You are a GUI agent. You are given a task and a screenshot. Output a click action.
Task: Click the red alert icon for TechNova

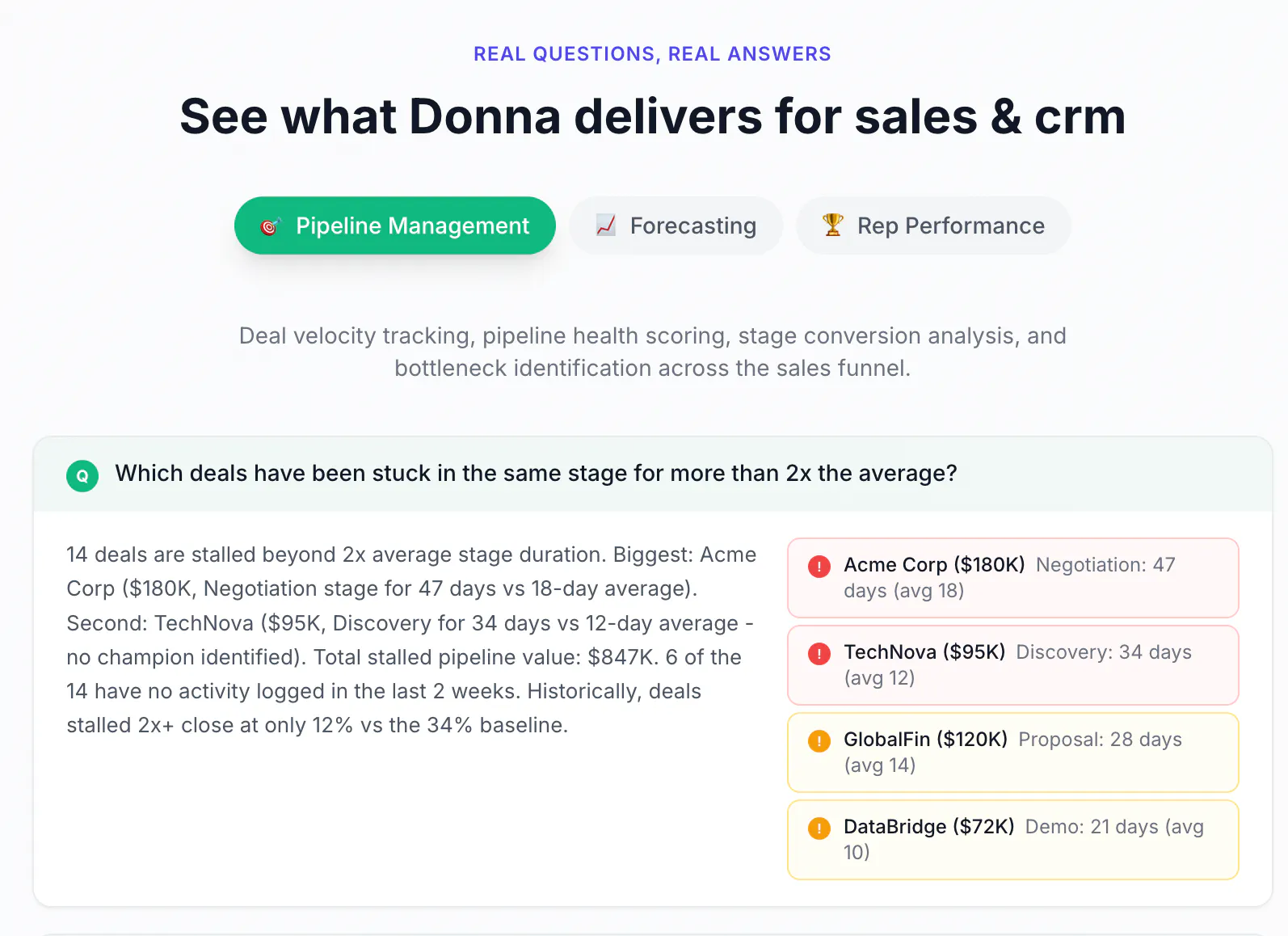pyautogui.click(x=819, y=653)
